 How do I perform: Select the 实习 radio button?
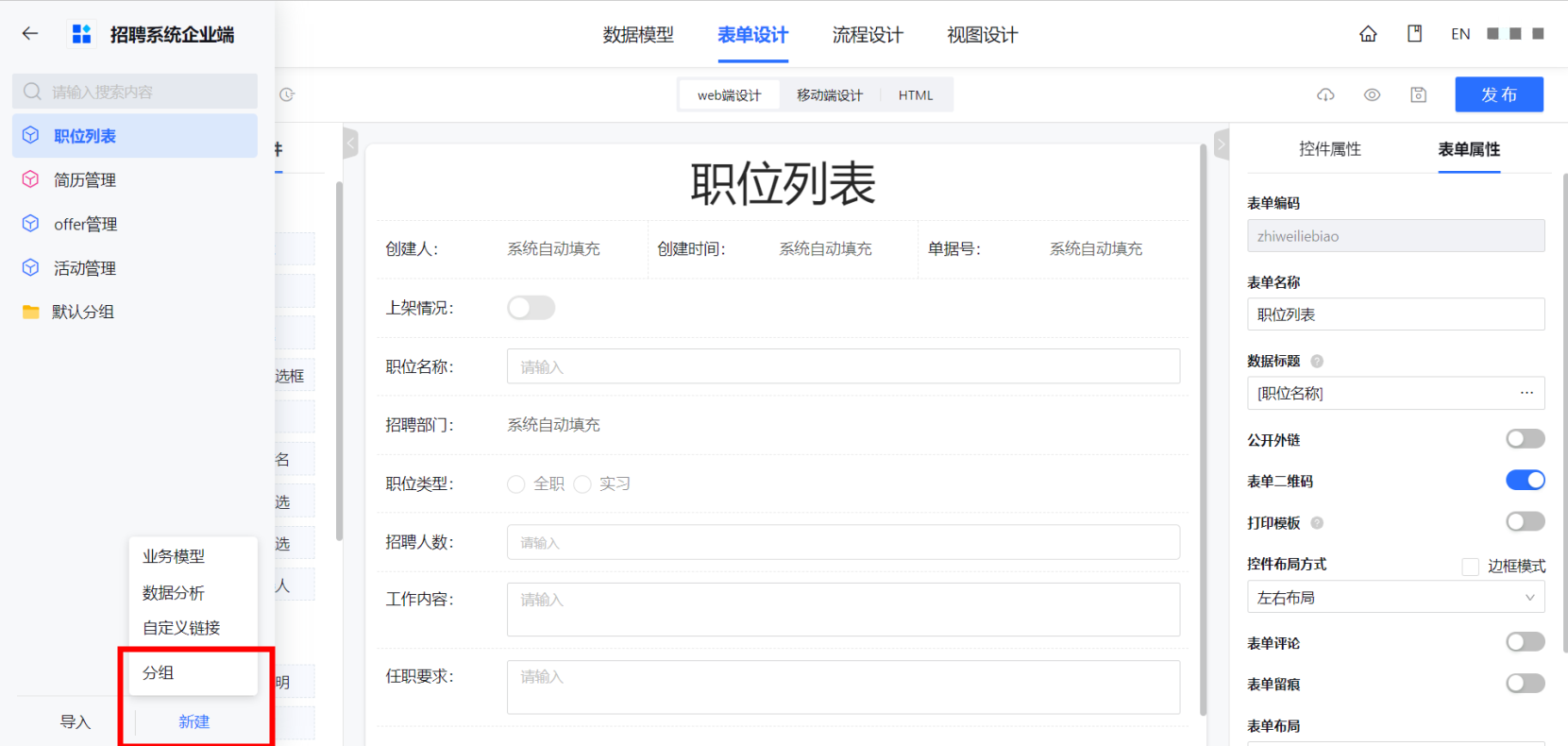click(582, 484)
